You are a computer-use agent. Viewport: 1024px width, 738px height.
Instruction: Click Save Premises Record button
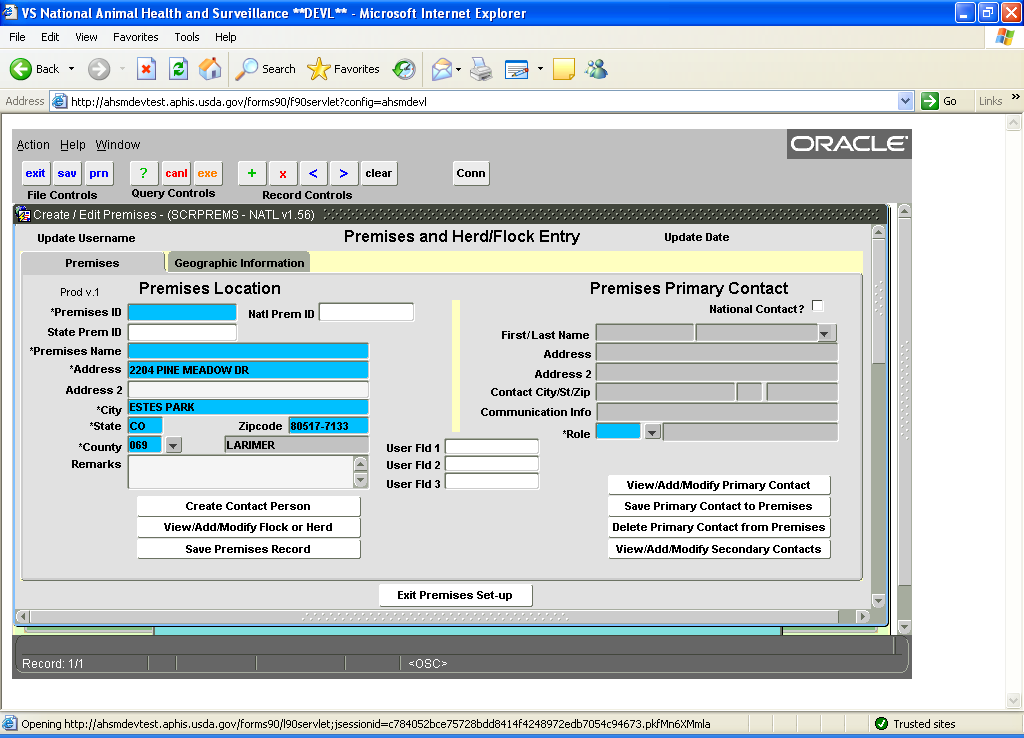[248, 549]
